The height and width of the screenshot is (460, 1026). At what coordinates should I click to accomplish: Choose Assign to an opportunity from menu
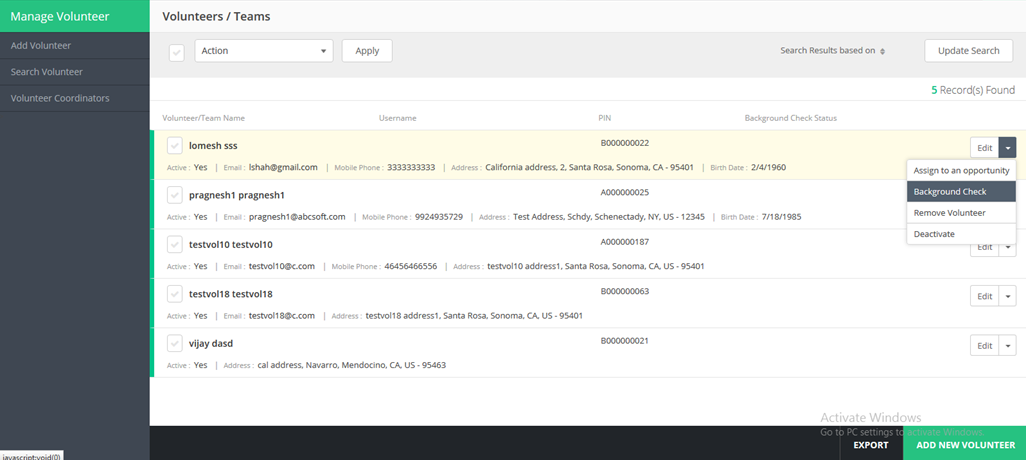pyautogui.click(x=961, y=171)
